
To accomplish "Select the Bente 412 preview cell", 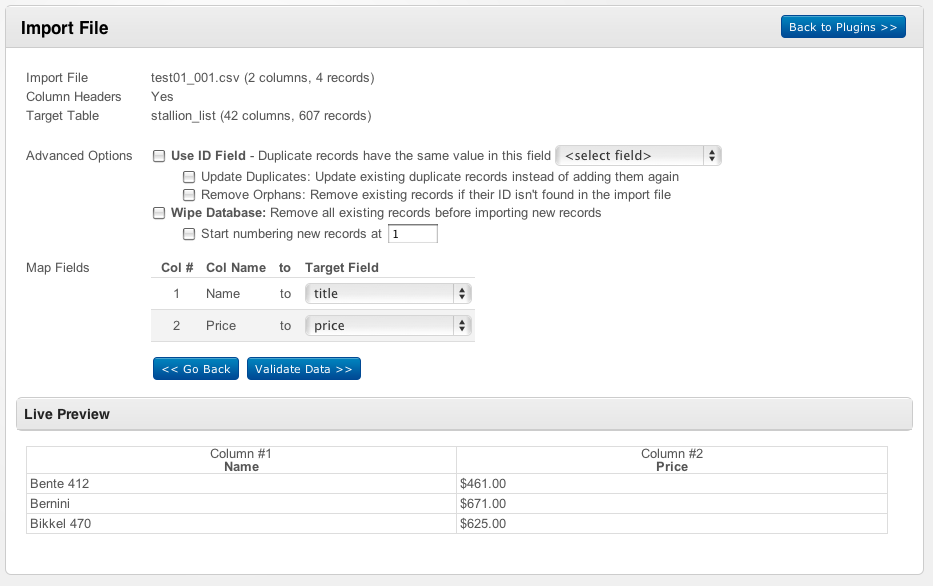I will coord(241,484).
